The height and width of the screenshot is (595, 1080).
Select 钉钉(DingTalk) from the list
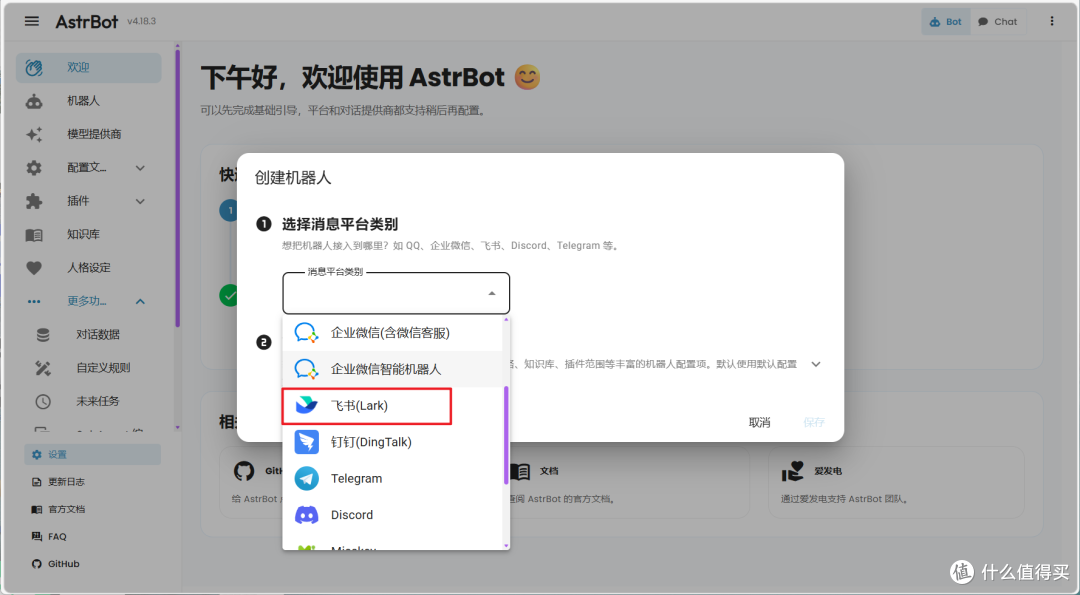(393, 442)
